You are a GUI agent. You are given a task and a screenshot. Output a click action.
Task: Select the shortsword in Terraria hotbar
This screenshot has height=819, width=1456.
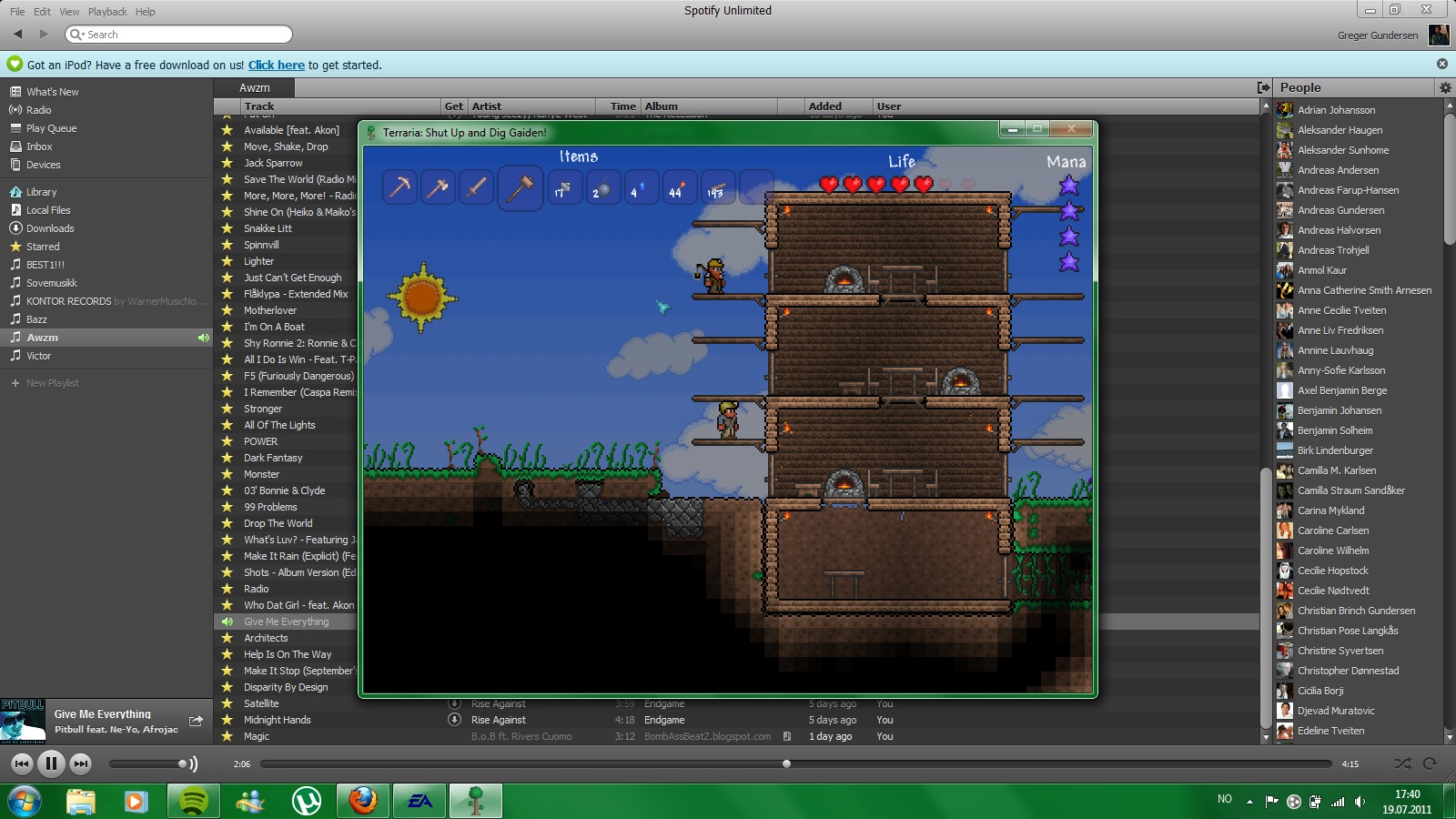coord(477,187)
